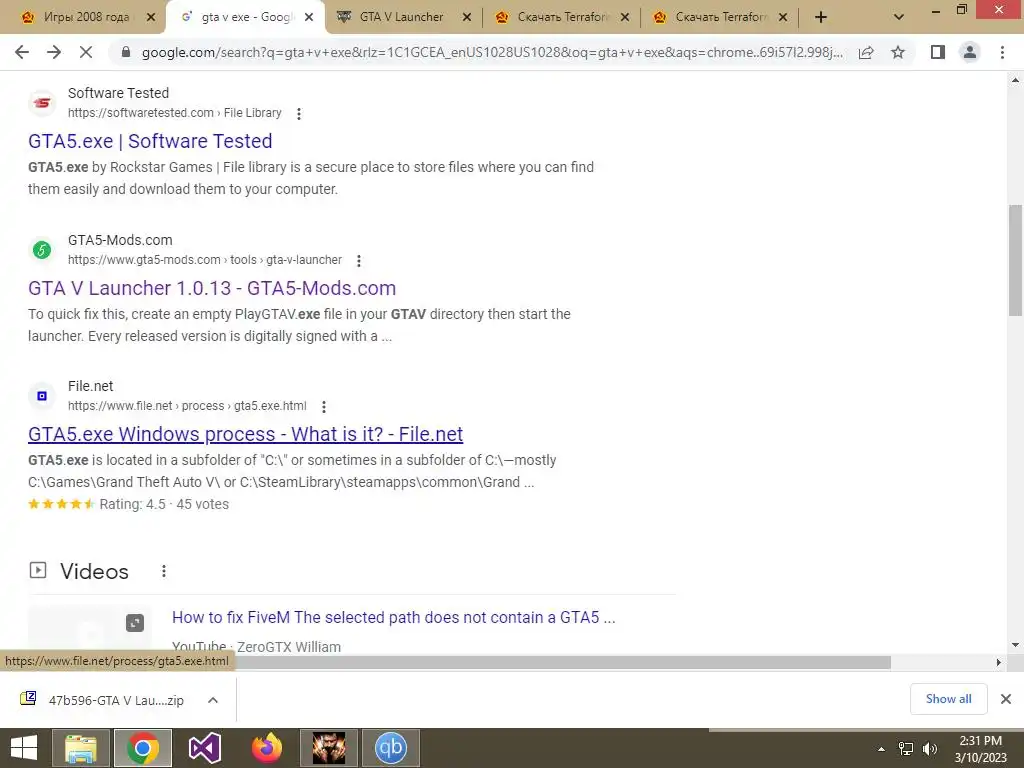Viewport: 1024px width, 768px height.
Task: Click the GTA5-Mods.com site favicon
Action: click(x=42, y=249)
